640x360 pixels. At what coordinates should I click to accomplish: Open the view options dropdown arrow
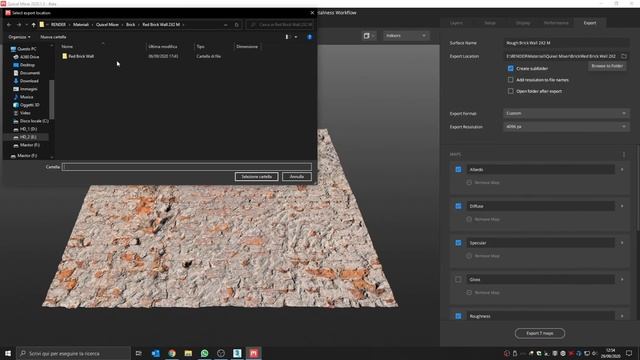(x=296, y=37)
